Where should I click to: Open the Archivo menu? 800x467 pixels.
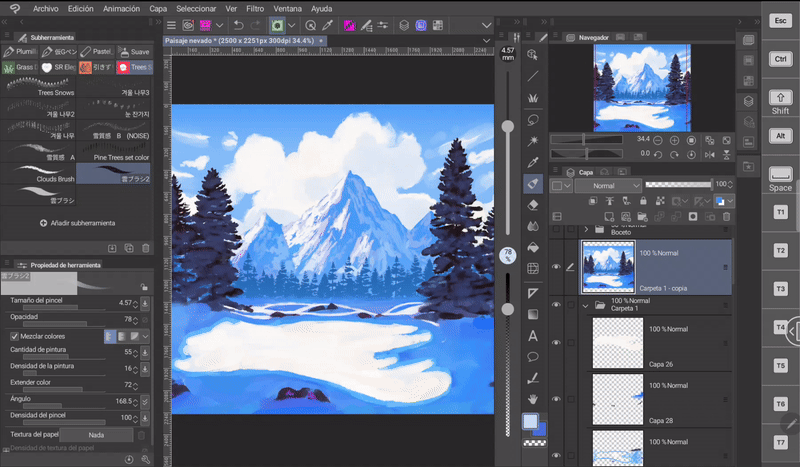(45, 9)
